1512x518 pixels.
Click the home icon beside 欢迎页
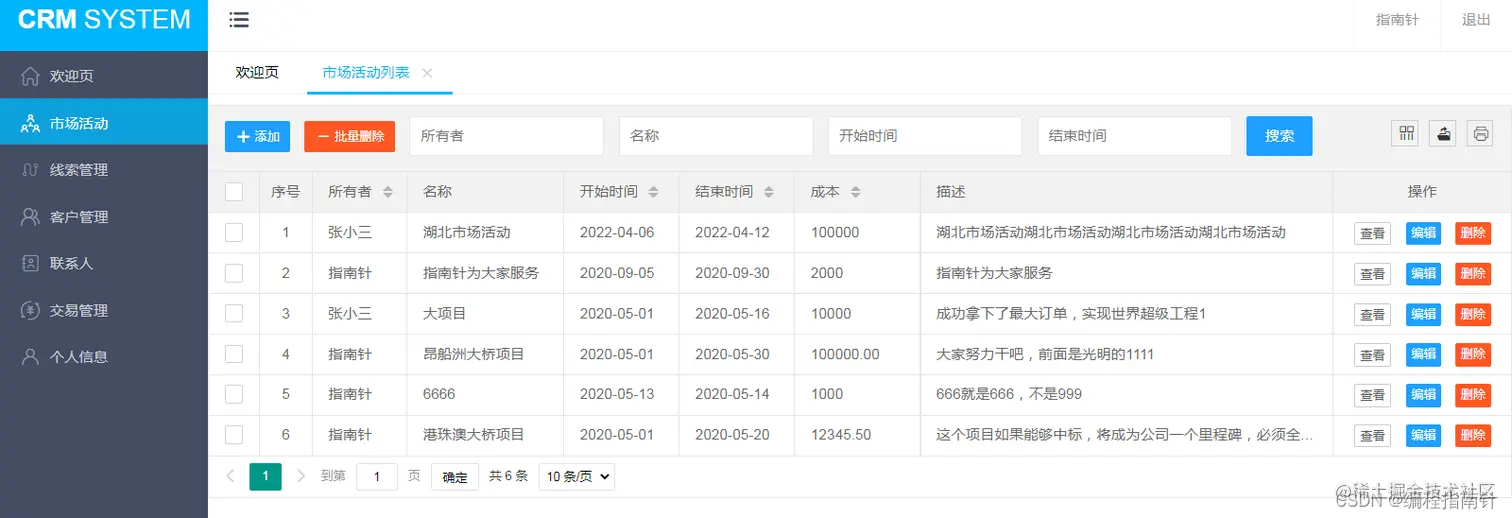point(30,76)
